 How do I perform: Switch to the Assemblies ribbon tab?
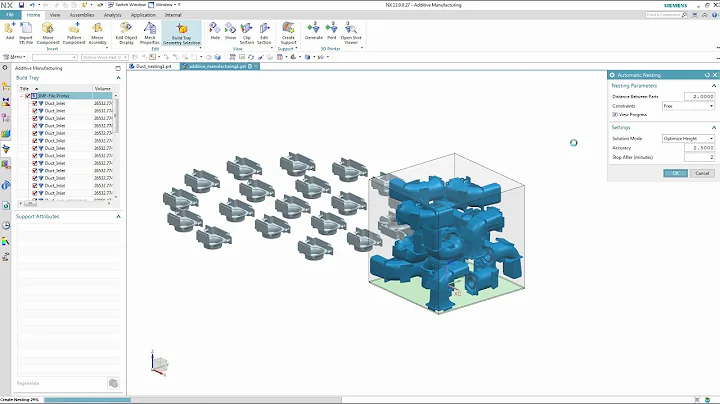[82, 15]
